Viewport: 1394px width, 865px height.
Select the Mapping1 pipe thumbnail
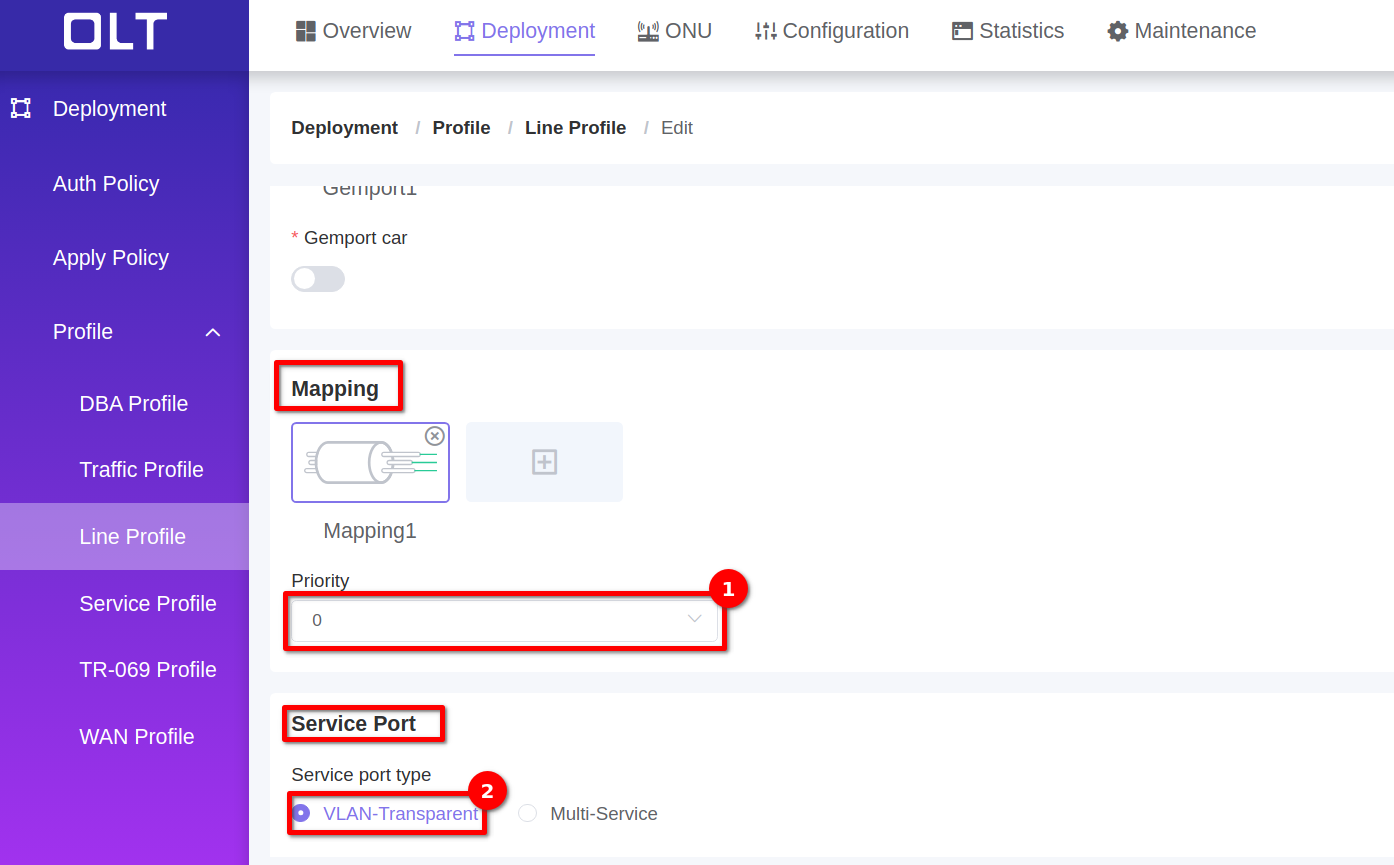pos(370,463)
